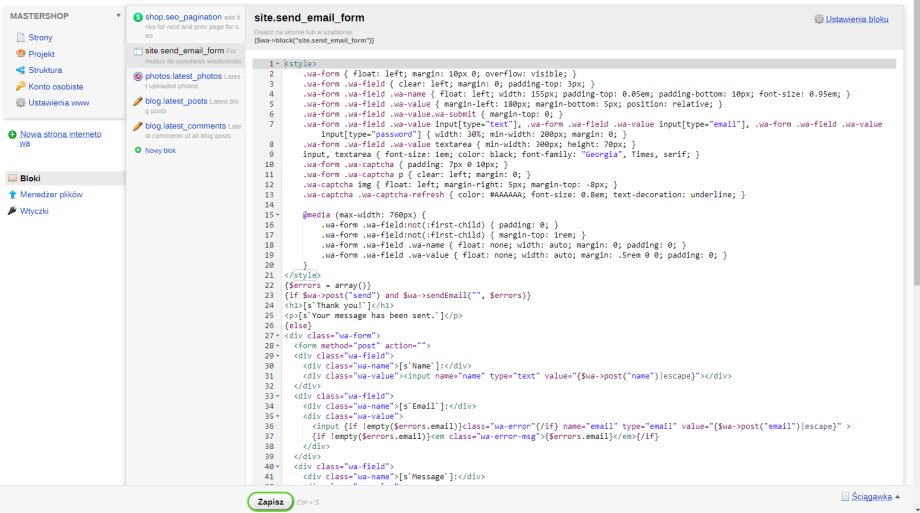Open the Strony pages section
Image resolution: width=920 pixels, height=513 pixels.
tap(40, 37)
